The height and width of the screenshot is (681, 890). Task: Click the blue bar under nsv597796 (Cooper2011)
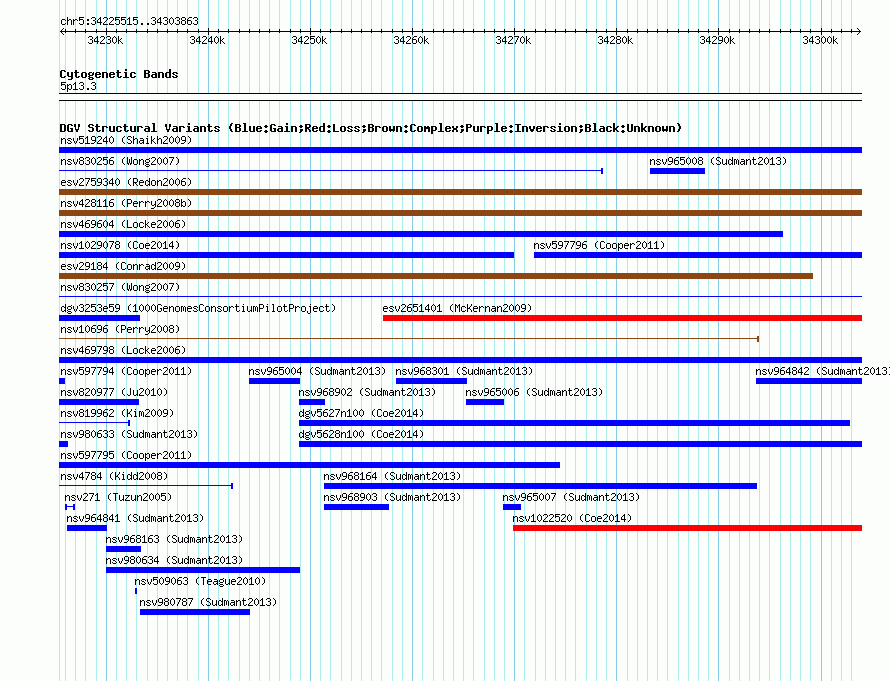(x=698, y=255)
